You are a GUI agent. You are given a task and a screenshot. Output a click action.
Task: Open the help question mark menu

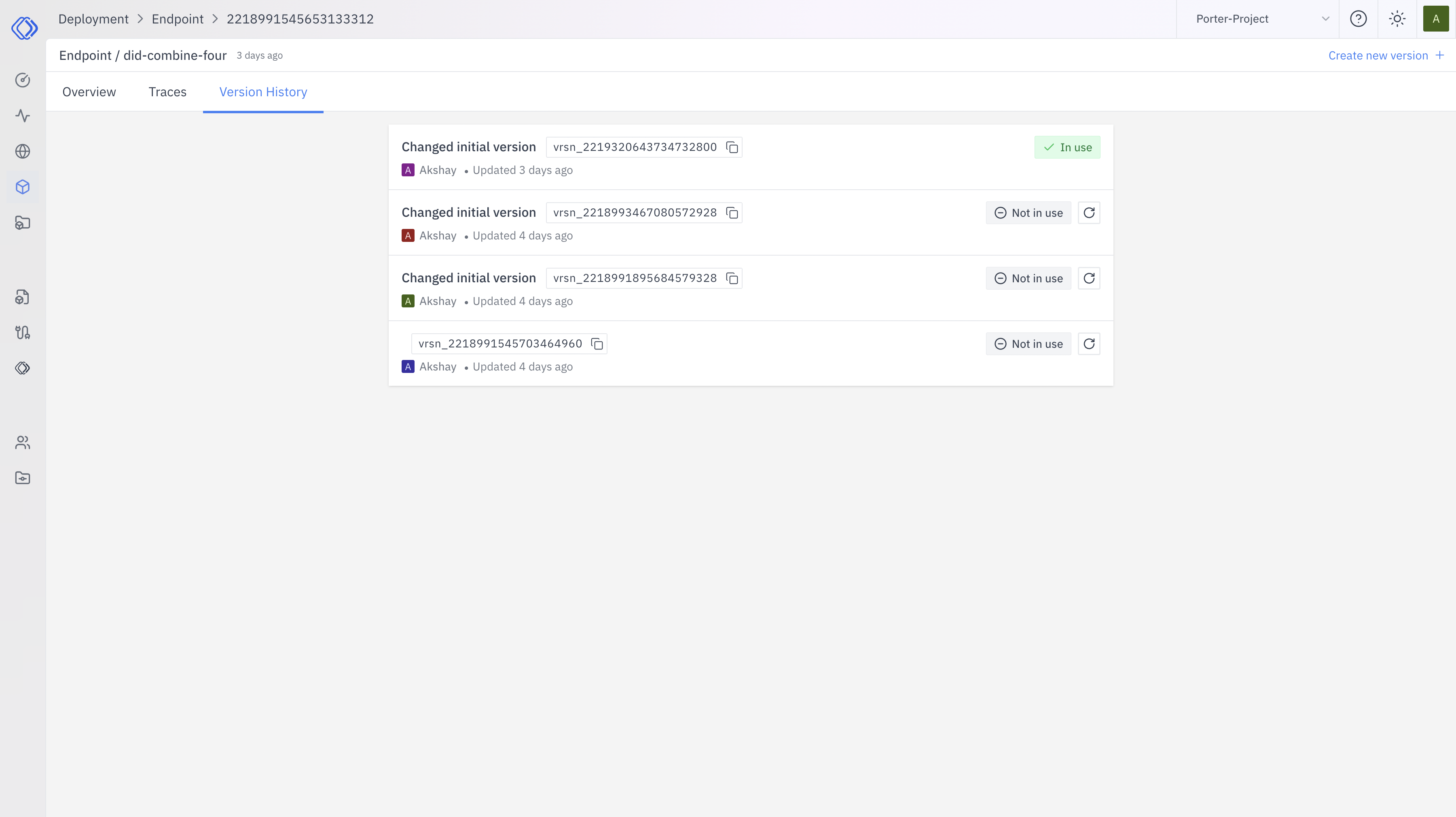pyautogui.click(x=1358, y=19)
